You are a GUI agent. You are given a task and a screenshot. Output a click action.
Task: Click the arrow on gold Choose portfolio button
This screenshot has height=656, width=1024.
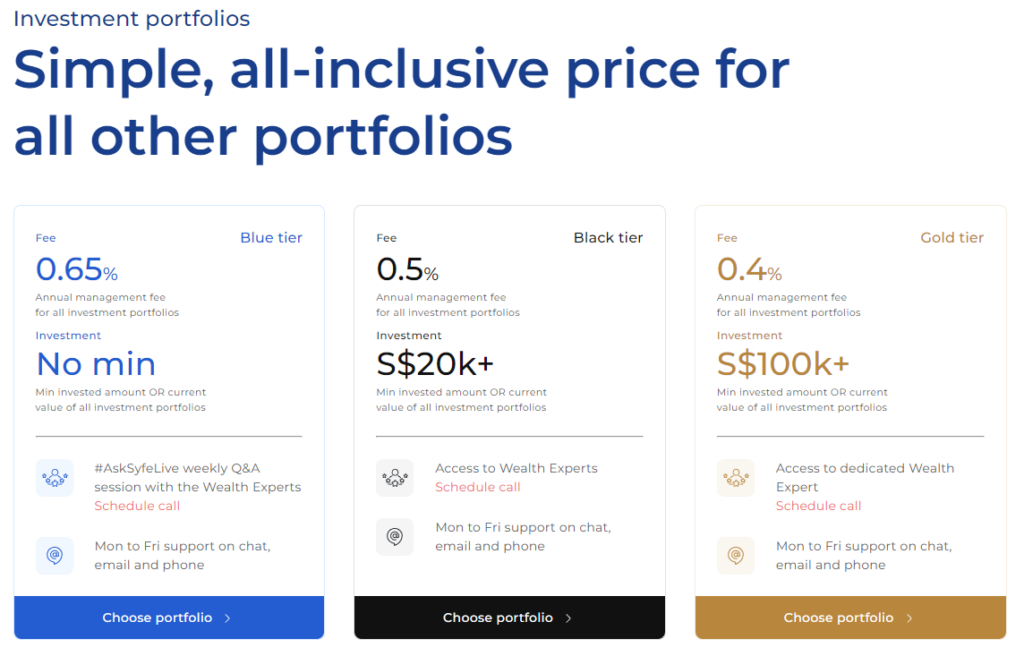909,618
